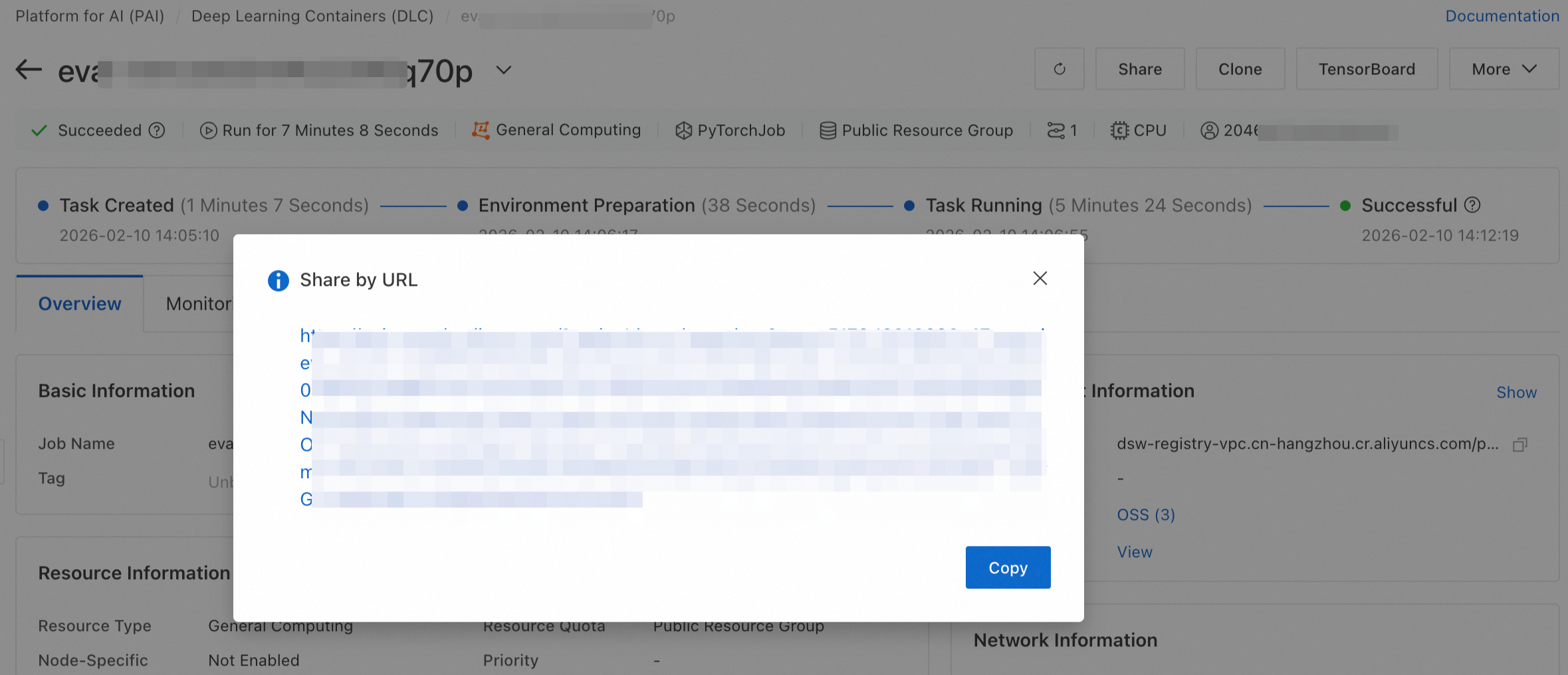Click the 'Run for 7 Minutes 8 Seconds' text
1568x675 pixels.
tap(330, 130)
